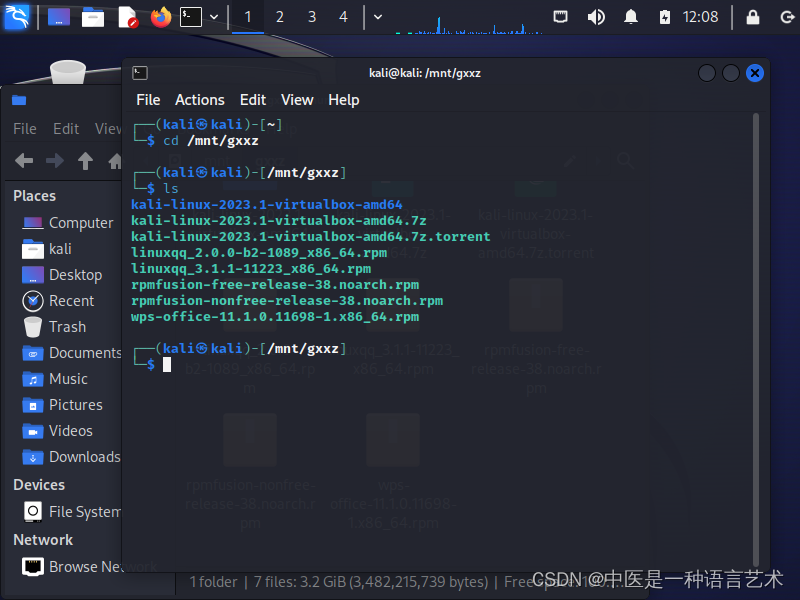Click kali-linux-2023.1-virtualbox-amd64.7z.torrent in terminal output
800x600 pixels.
(x=310, y=237)
